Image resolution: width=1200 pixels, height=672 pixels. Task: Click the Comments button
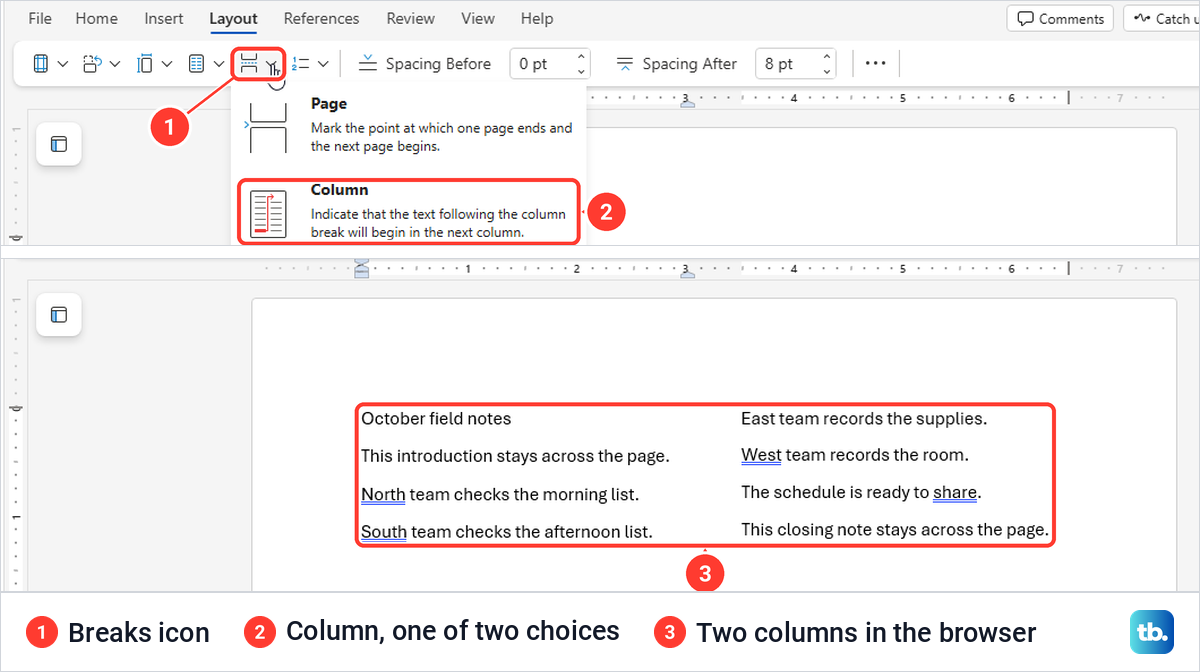coord(1060,18)
